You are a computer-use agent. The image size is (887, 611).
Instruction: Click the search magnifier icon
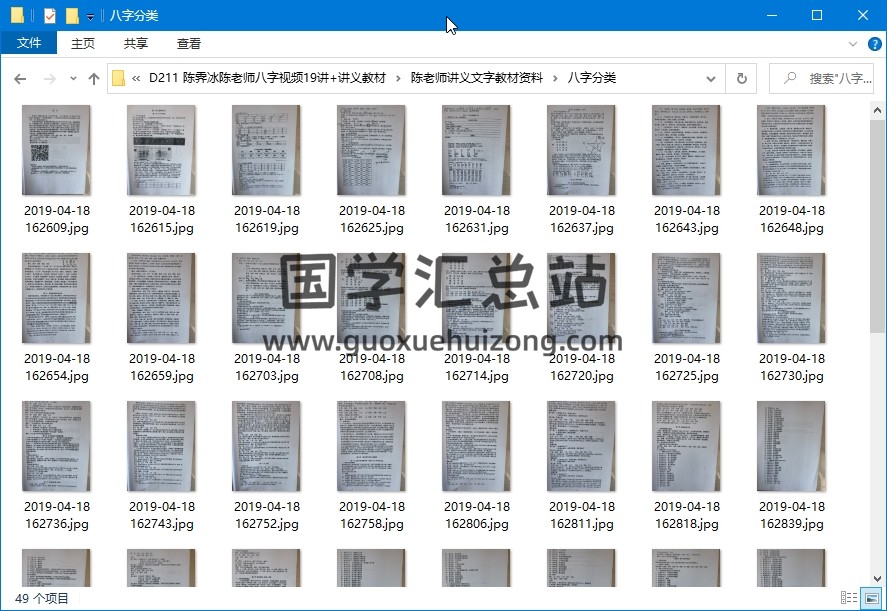tap(790, 78)
